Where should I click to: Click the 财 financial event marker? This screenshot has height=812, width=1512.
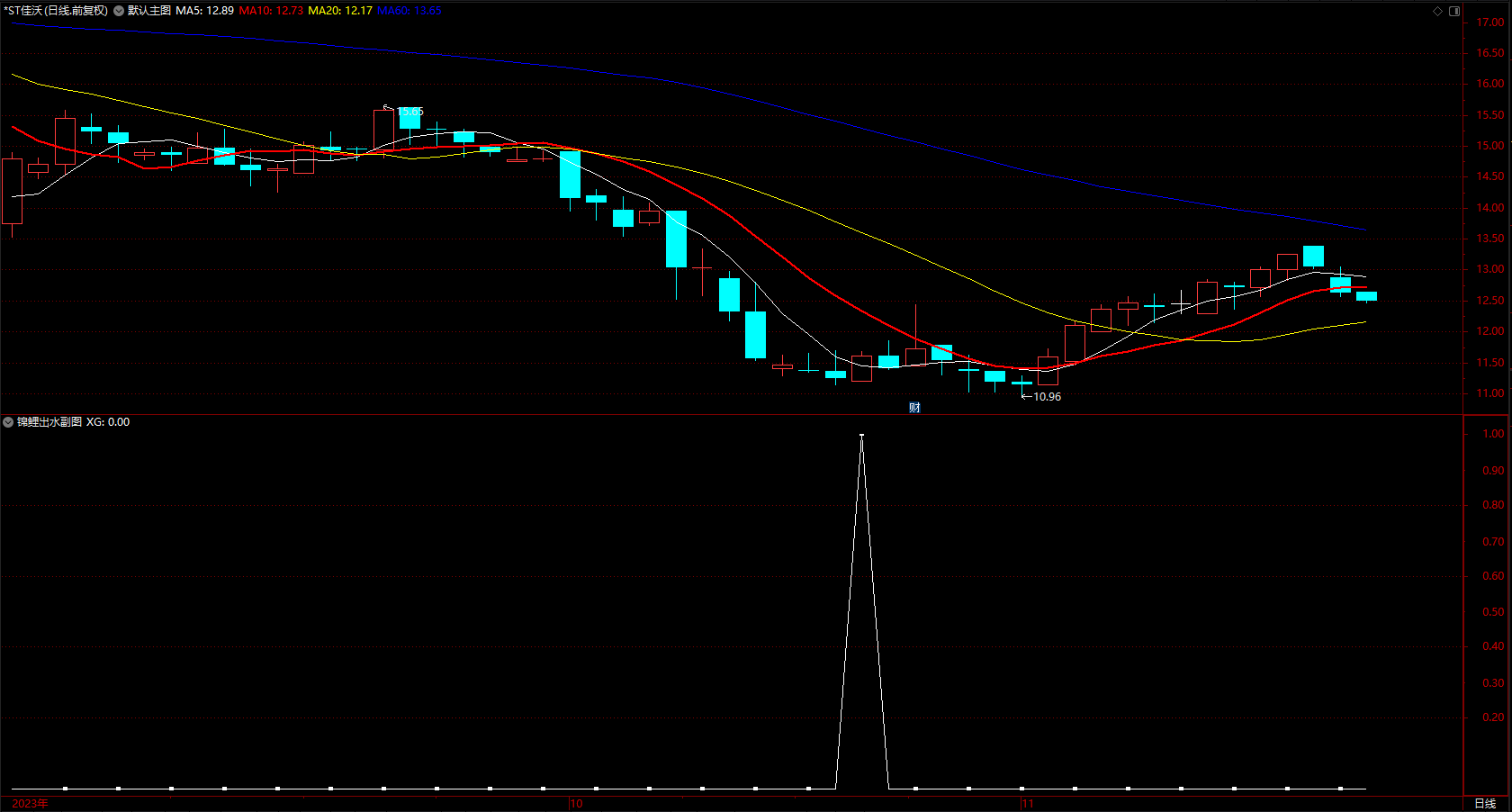(x=914, y=408)
